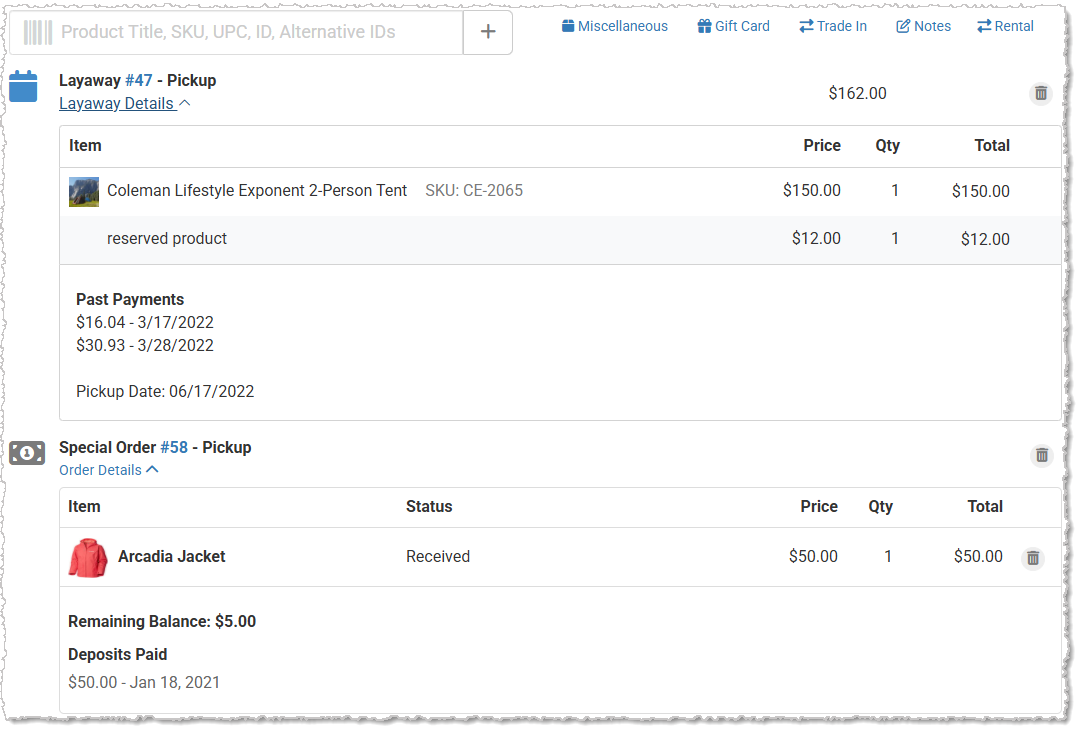1081x735 pixels.
Task: Delete the Arcadia Jacket line item
Action: (x=1033, y=558)
